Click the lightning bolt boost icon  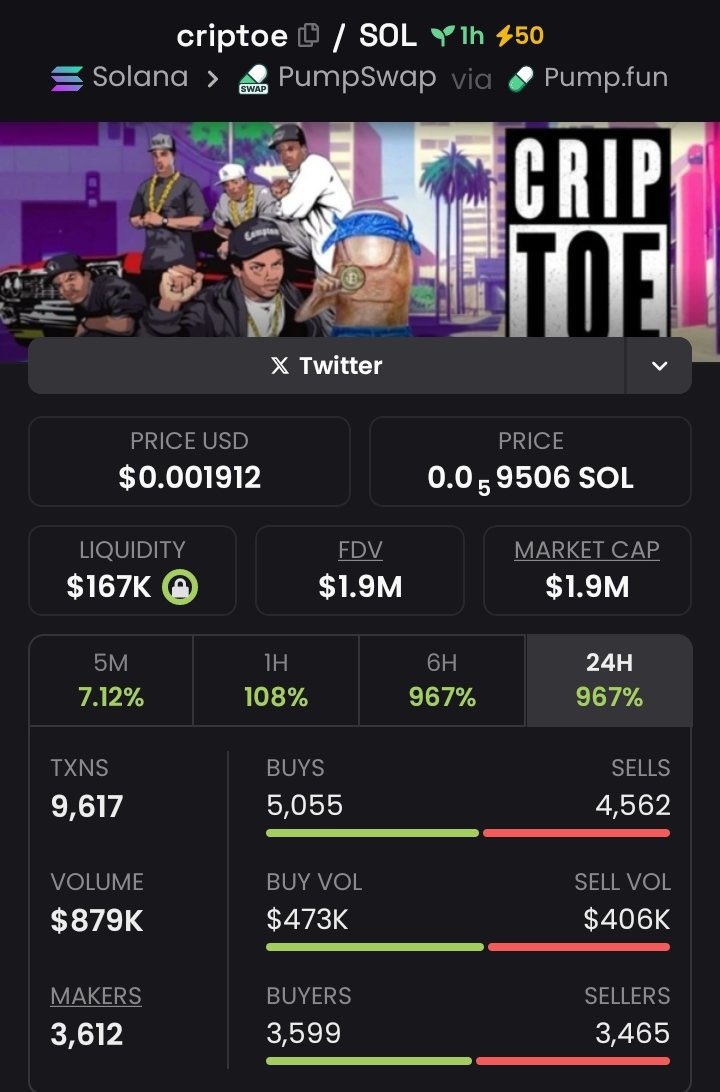pyautogui.click(x=504, y=36)
